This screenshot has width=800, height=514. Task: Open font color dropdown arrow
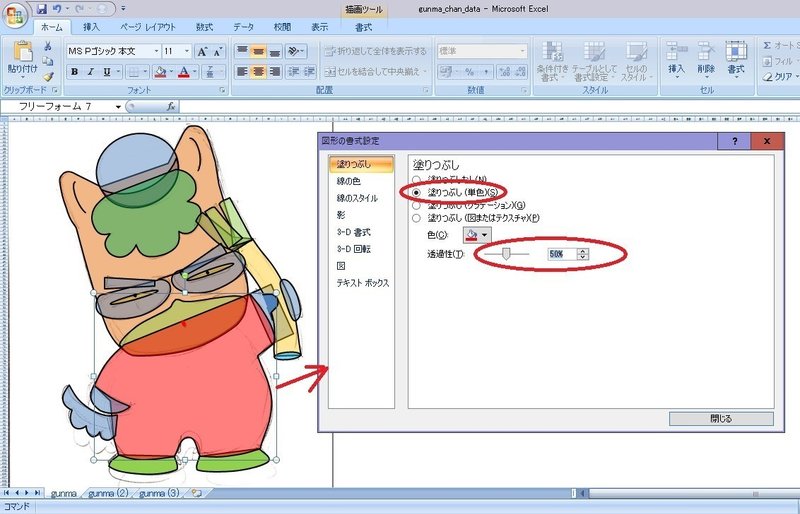click(x=194, y=72)
